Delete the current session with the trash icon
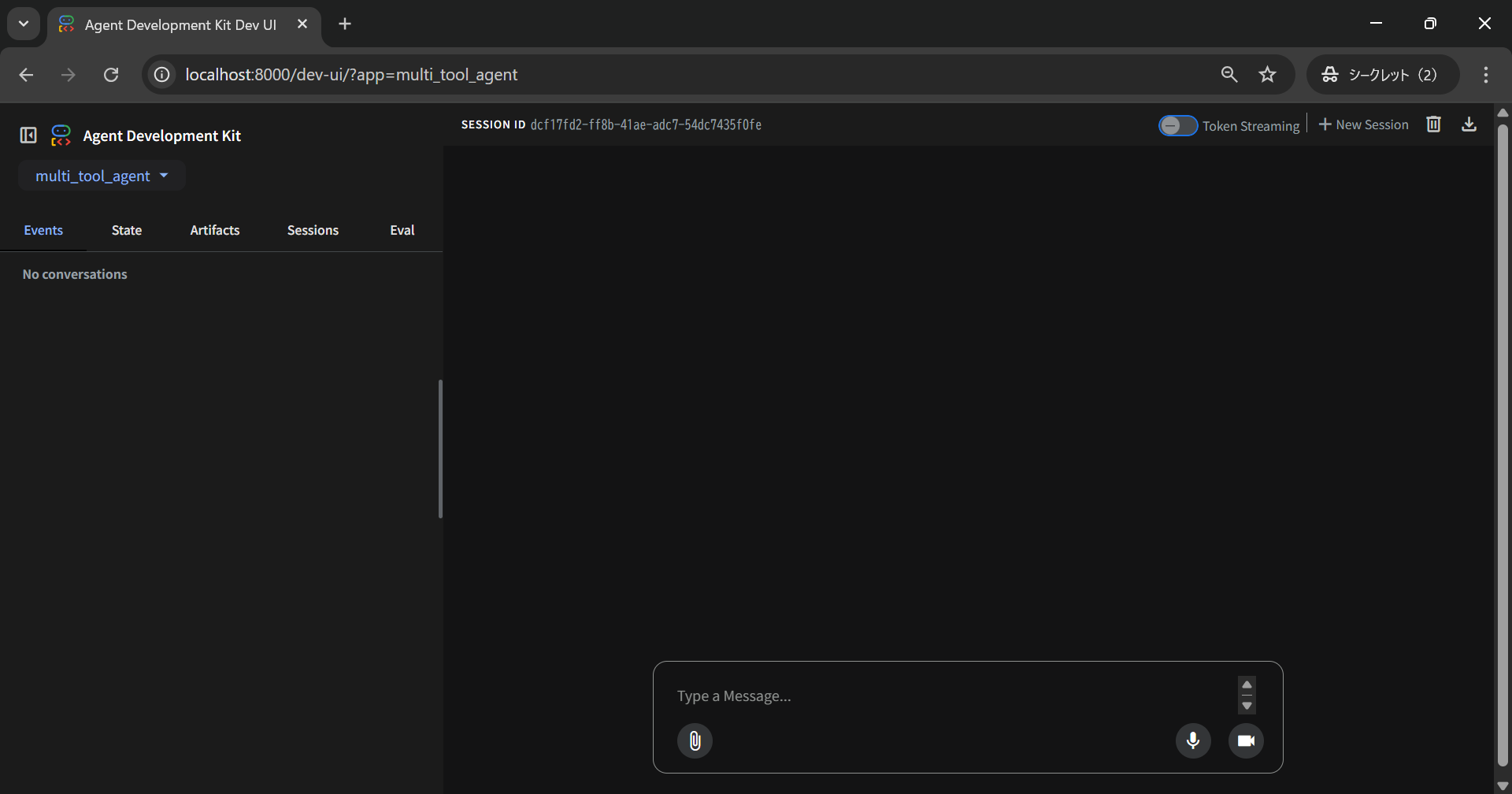 pos(1433,124)
